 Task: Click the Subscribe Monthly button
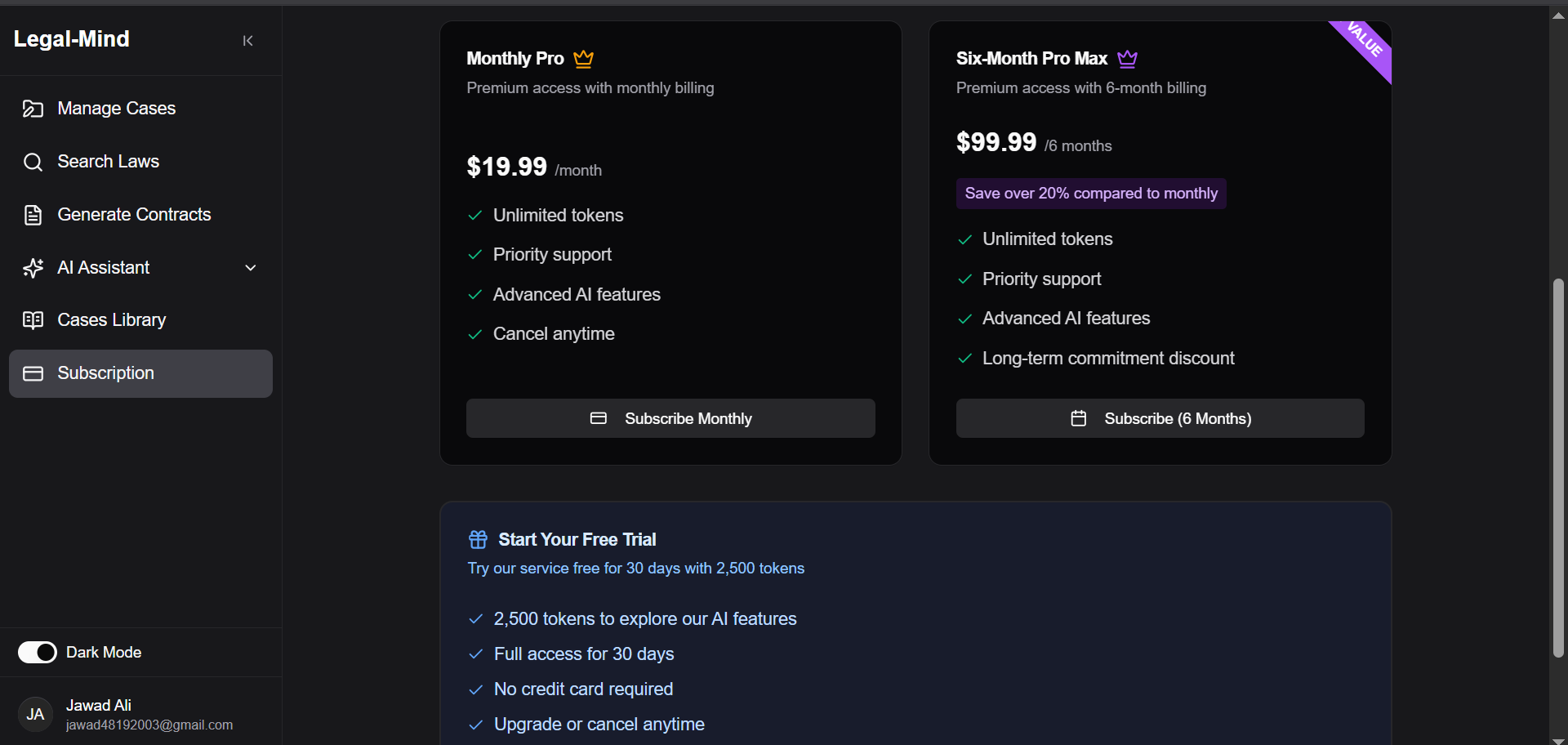670,418
